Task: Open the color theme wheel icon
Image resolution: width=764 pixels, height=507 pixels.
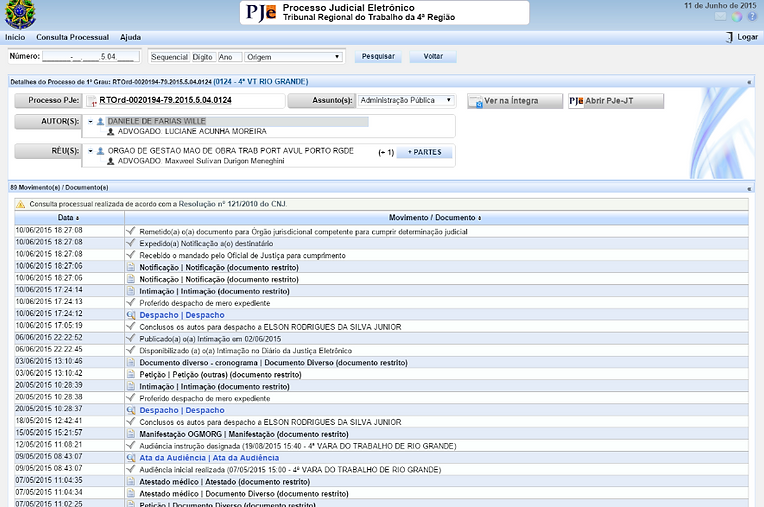Action: tap(737, 17)
